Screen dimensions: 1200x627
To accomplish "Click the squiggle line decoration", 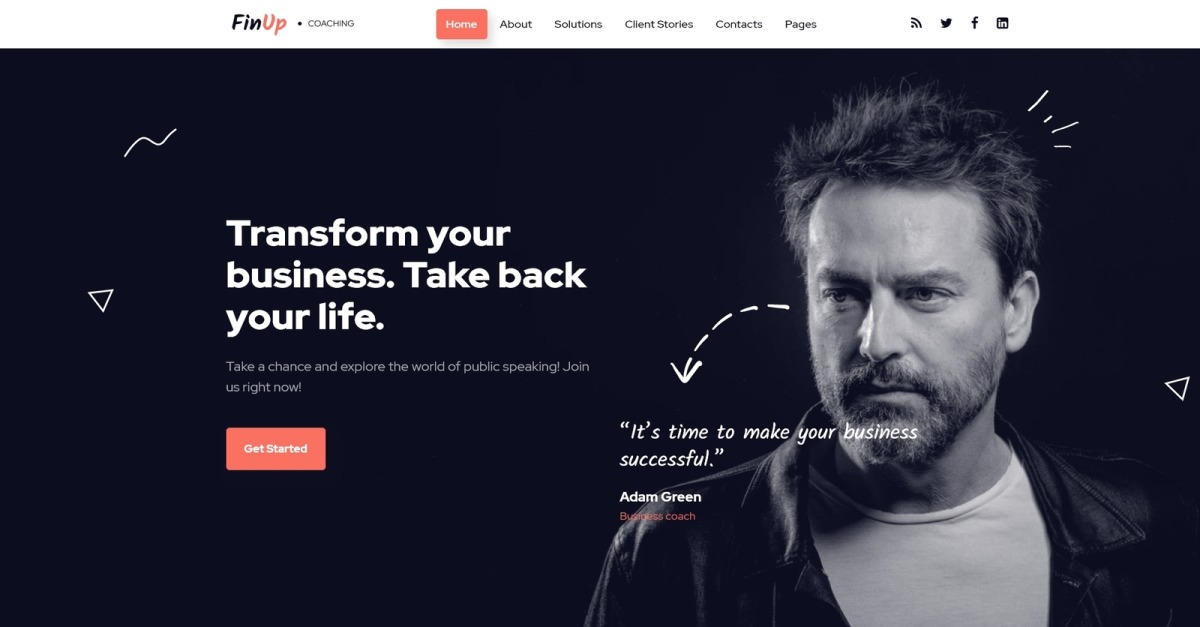I will coord(150,142).
